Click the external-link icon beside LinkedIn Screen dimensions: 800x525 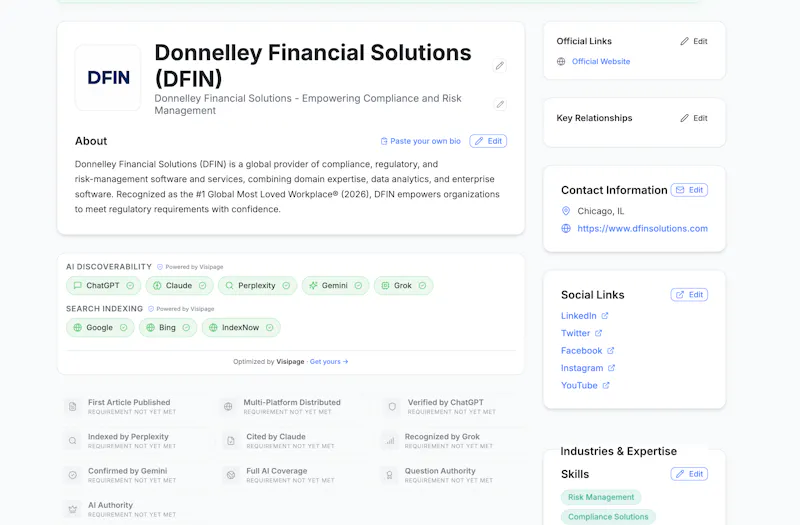(605, 316)
